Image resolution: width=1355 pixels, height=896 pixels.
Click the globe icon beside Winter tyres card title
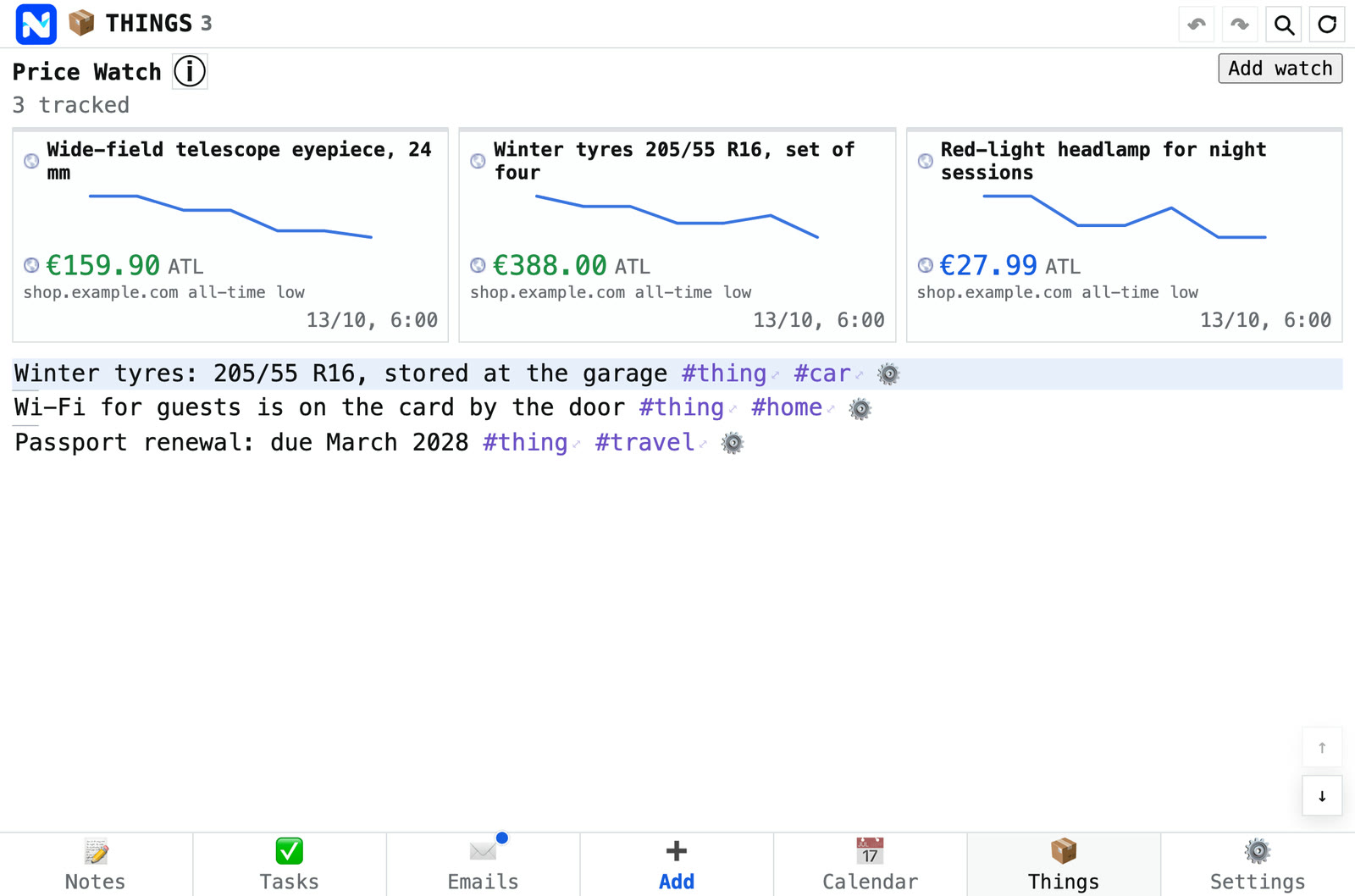point(478,161)
